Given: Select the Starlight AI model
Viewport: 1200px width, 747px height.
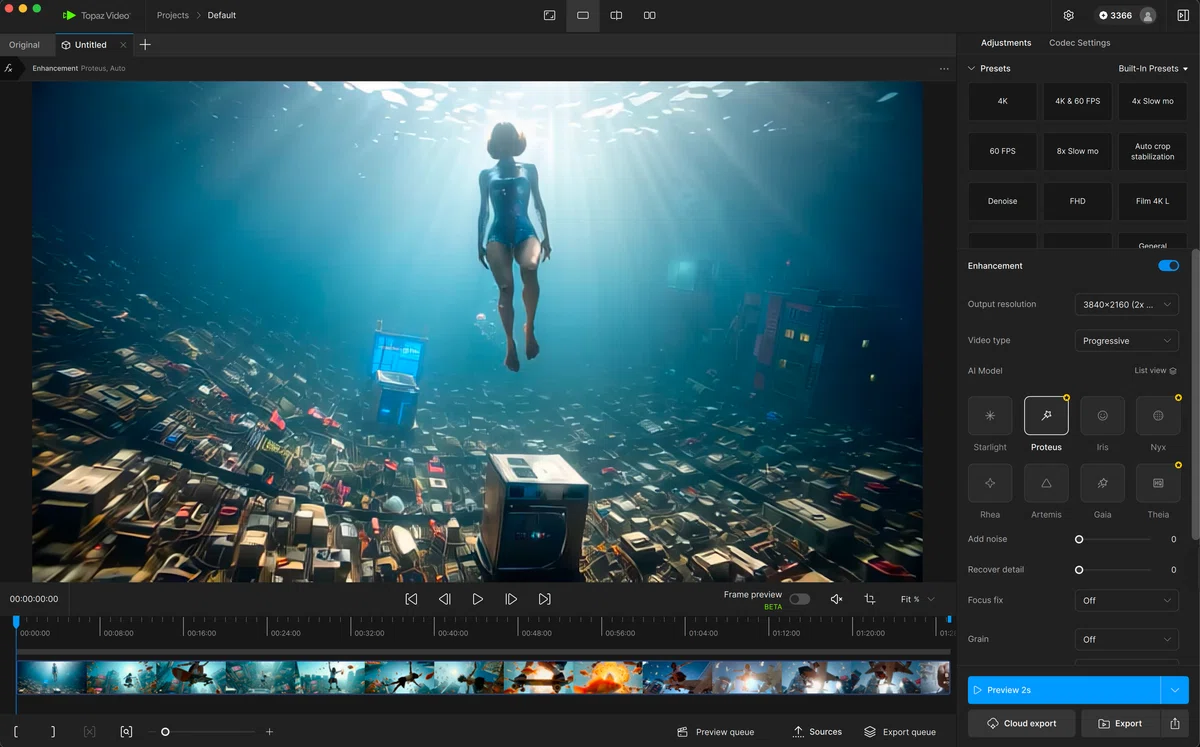Looking at the screenshot, I should (x=990, y=415).
